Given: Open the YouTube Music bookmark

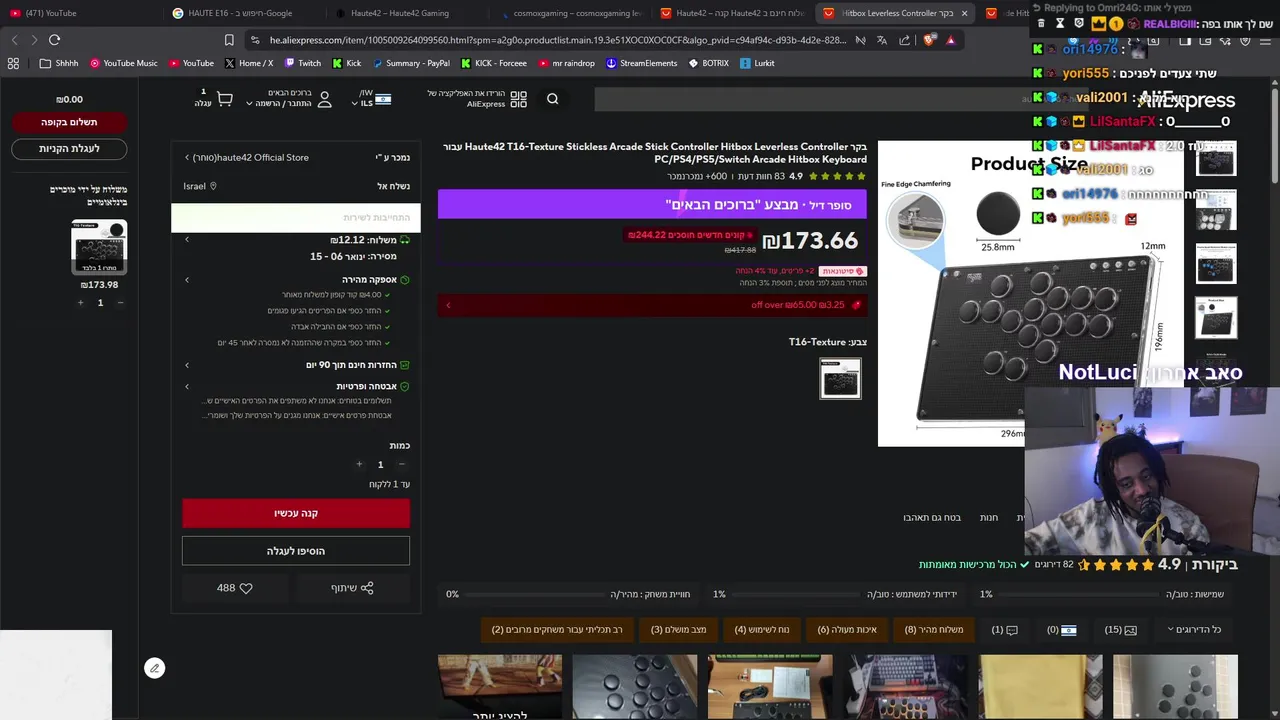Looking at the screenshot, I should 124,63.
